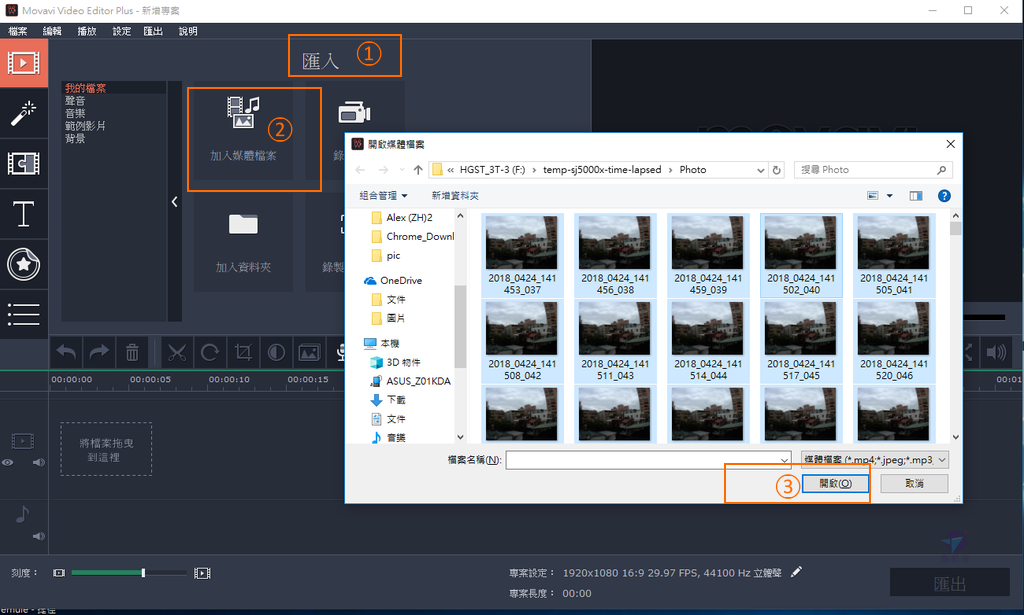This screenshot has width=1024, height=615.
Task: Select thumbnail 2018_0424_141520_046
Action: [x=894, y=341]
